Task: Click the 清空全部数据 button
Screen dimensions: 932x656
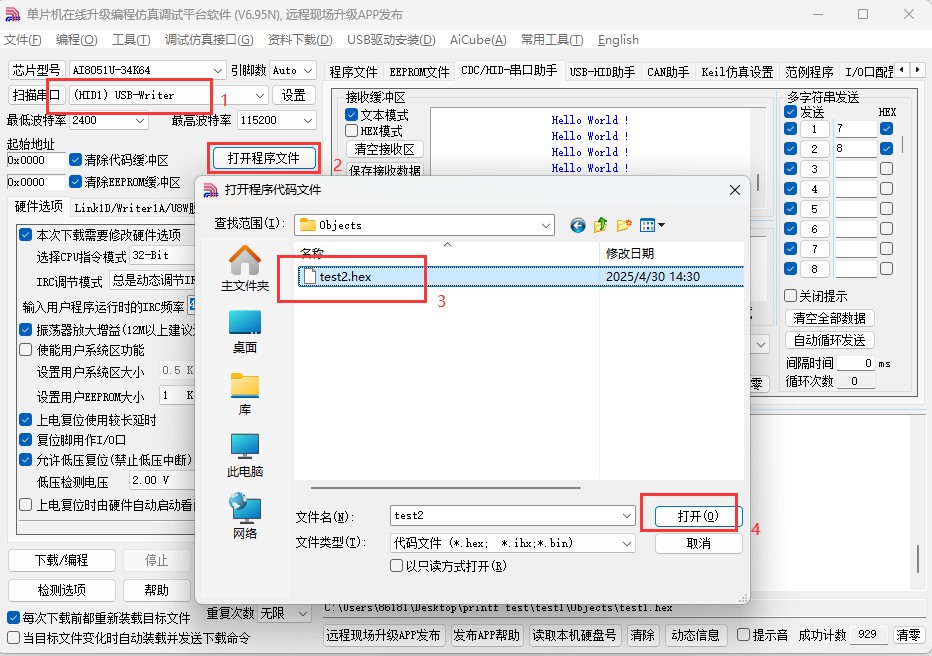Action: coord(829,318)
